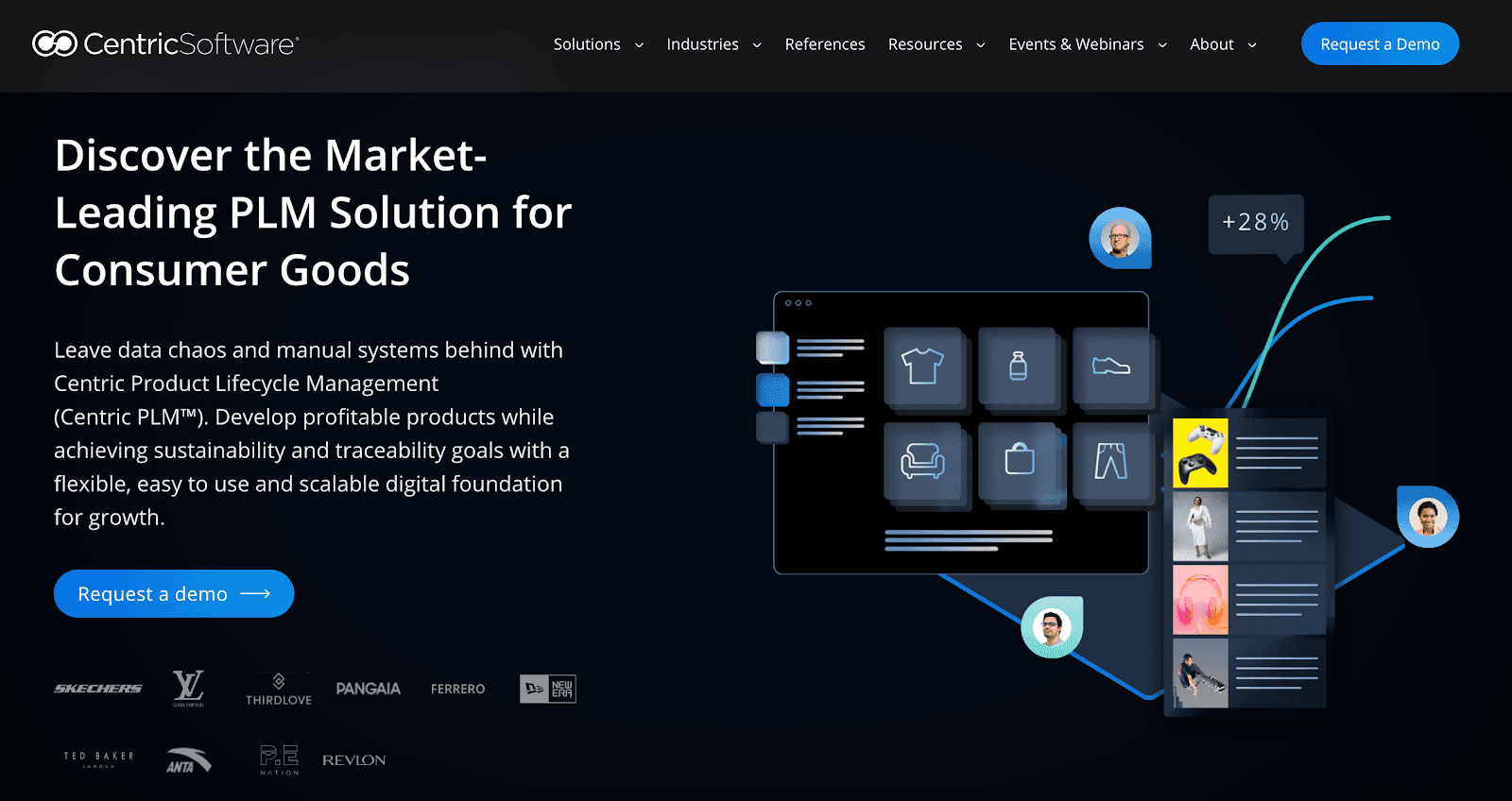Click the woman avatar near the right edge
Image resolution: width=1512 pixels, height=801 pixels.
click(x=1428, y=517)
